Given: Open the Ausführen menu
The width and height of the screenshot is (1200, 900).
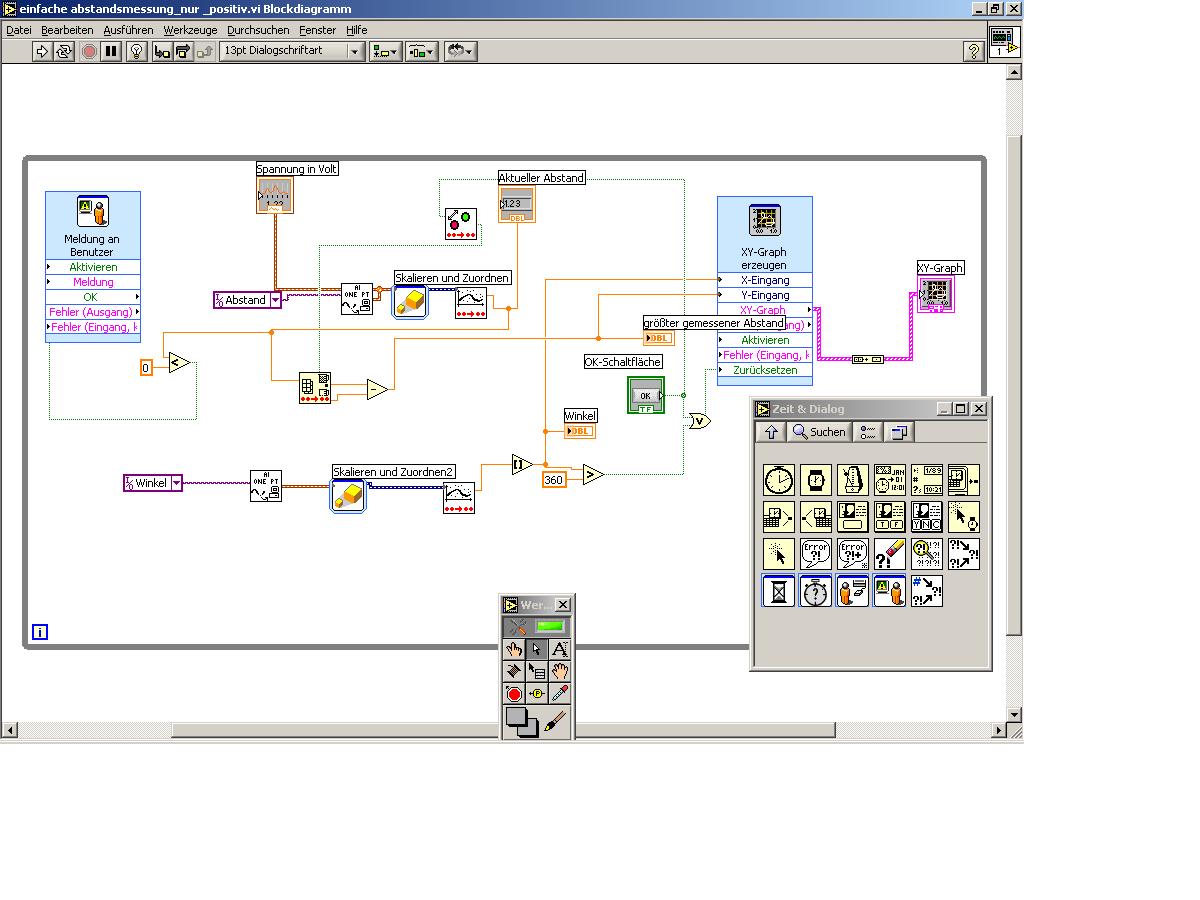Looking at the screenshot, I should click(x=128, y=30).
